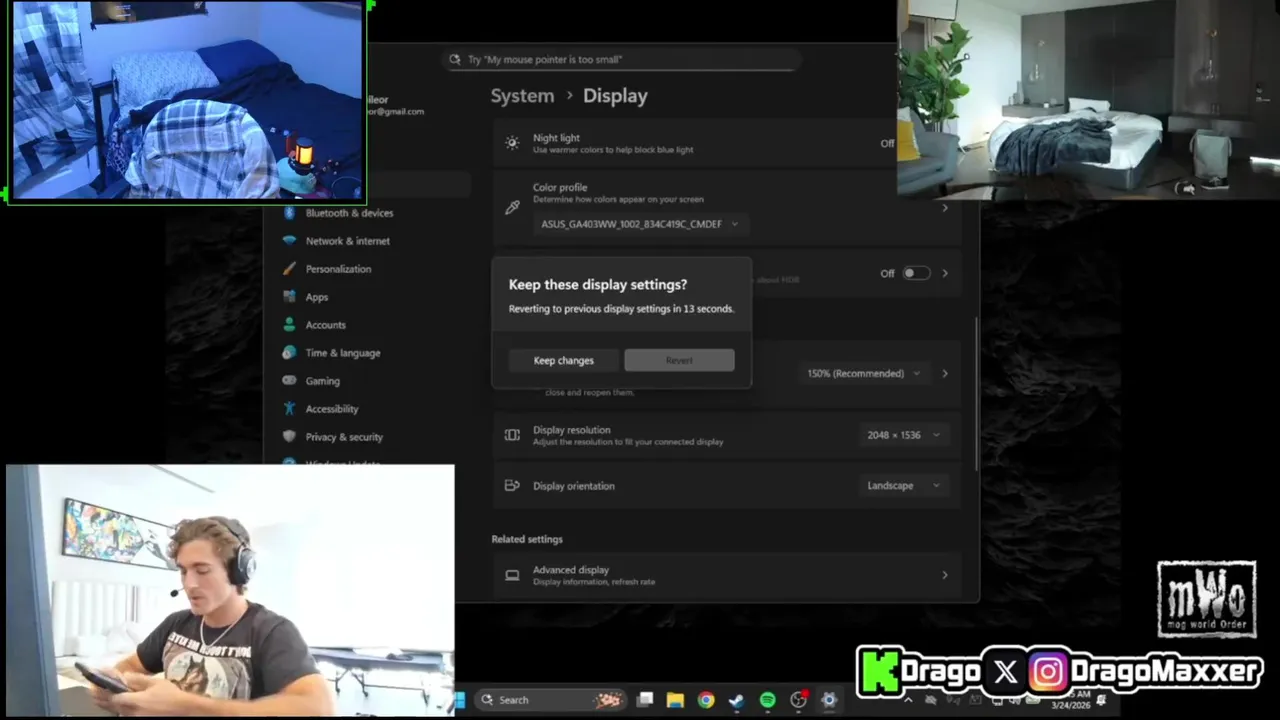Click the taskbar Search box
1280x720 pixels.
[551, 700]
